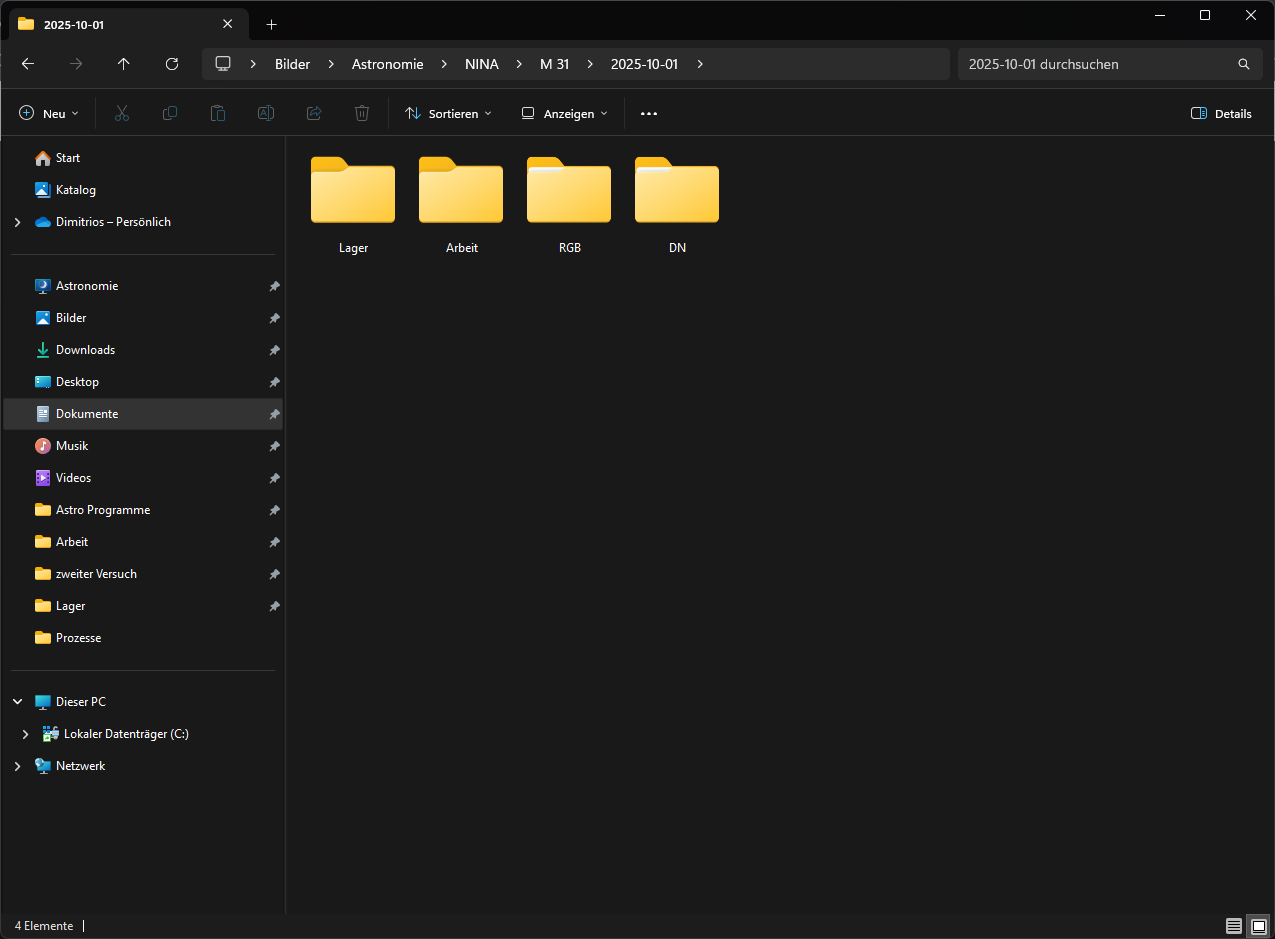Screen dimensions: 1275x939
Task: Open the three-dots more options menu
Action: 649,114
